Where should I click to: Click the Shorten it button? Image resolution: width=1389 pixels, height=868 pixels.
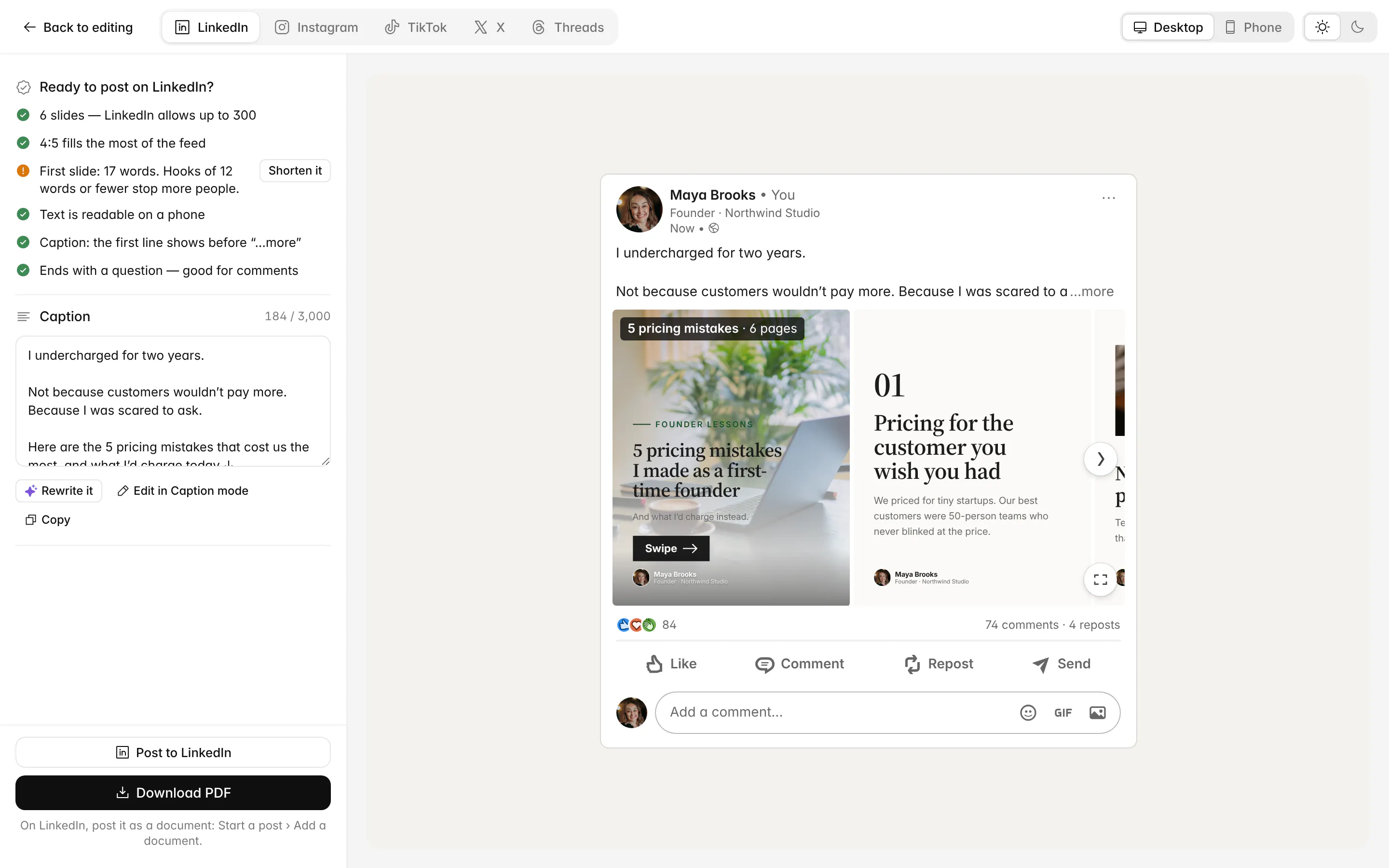[x=295, y=171]
